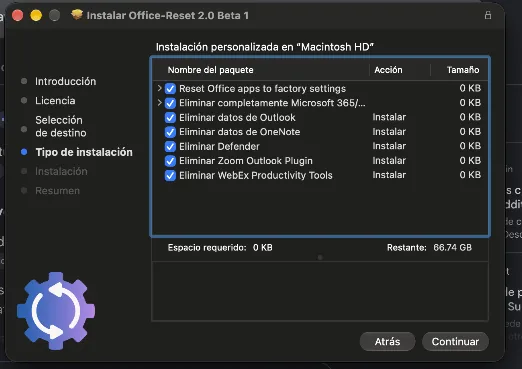Click the yellow minimize window button
Screen dimensions: 522x369
pyautogui.click(x=36, y=15)
